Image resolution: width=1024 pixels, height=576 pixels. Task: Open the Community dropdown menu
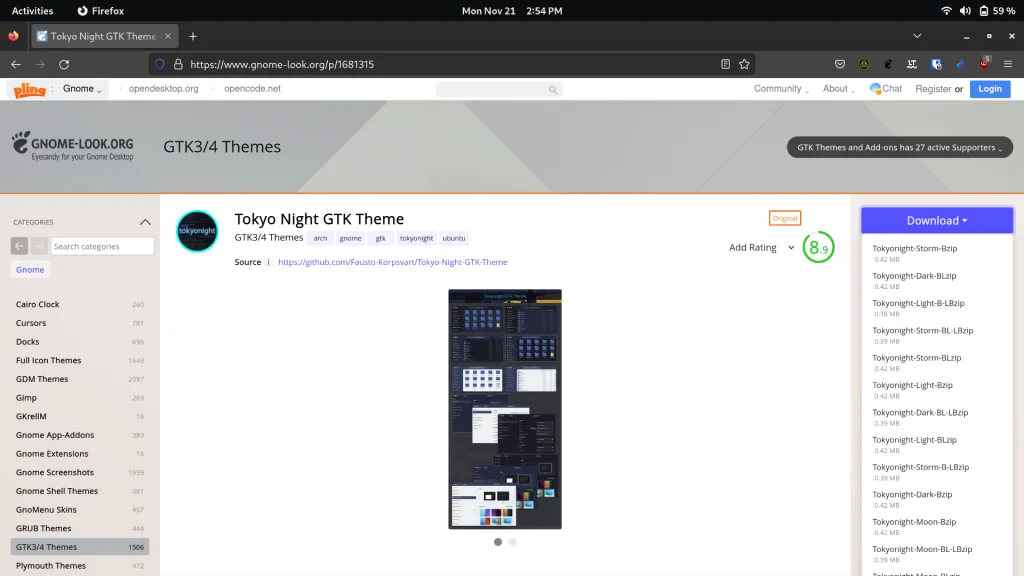(x=781, y=89)
